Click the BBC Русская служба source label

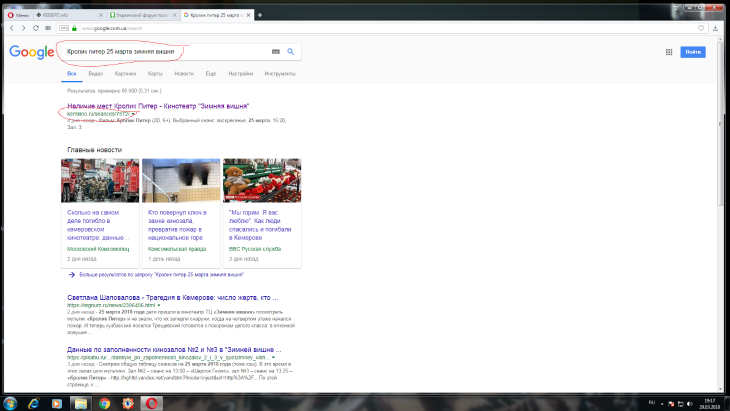(x=255, y=249)
